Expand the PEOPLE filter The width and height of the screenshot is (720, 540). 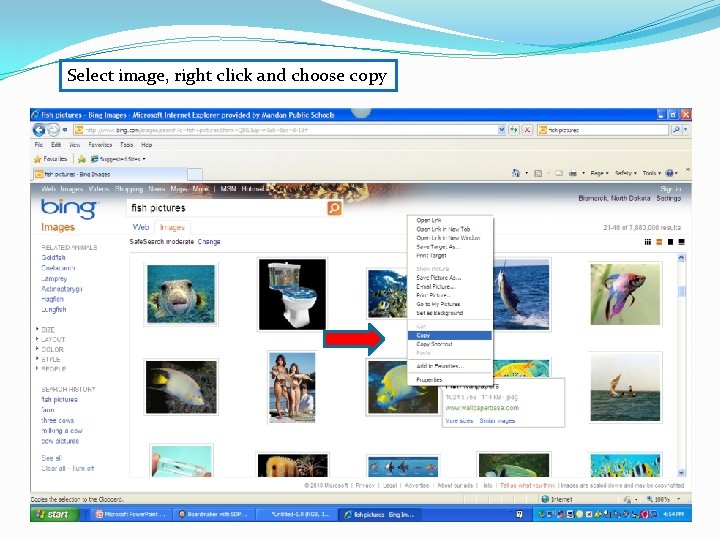pos(54,369)
